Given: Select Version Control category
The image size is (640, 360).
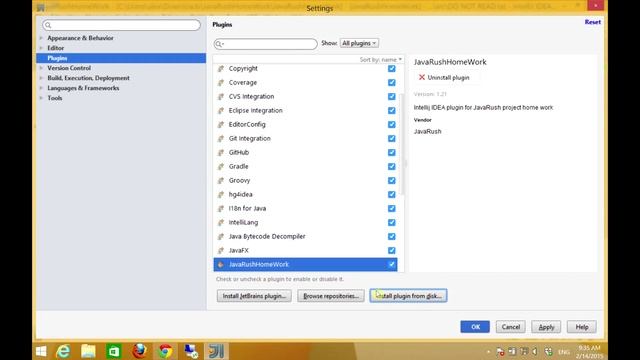Looking at the screenshot, I should tap(69, 68).
